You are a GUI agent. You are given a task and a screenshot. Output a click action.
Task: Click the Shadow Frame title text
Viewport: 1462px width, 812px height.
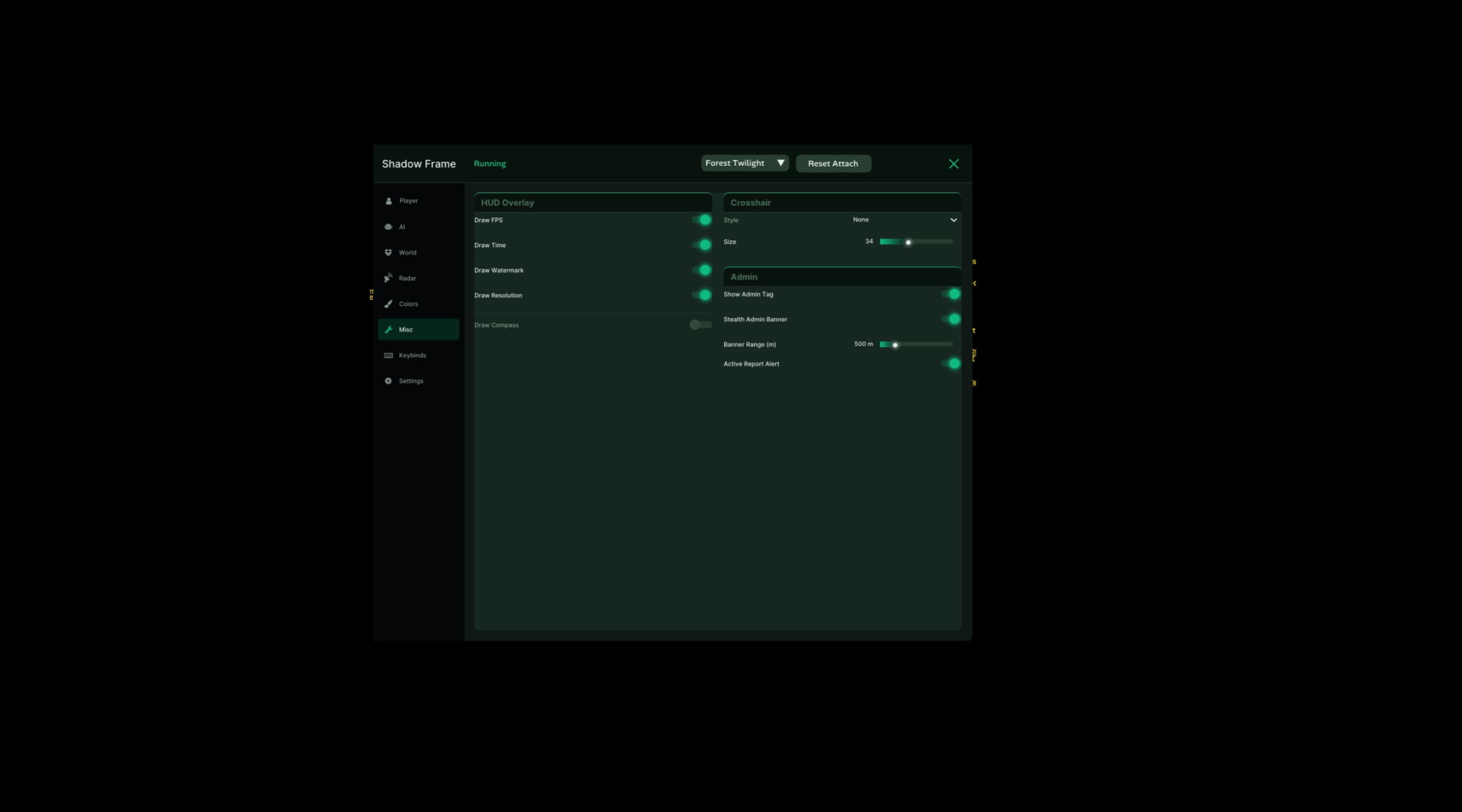418,164
